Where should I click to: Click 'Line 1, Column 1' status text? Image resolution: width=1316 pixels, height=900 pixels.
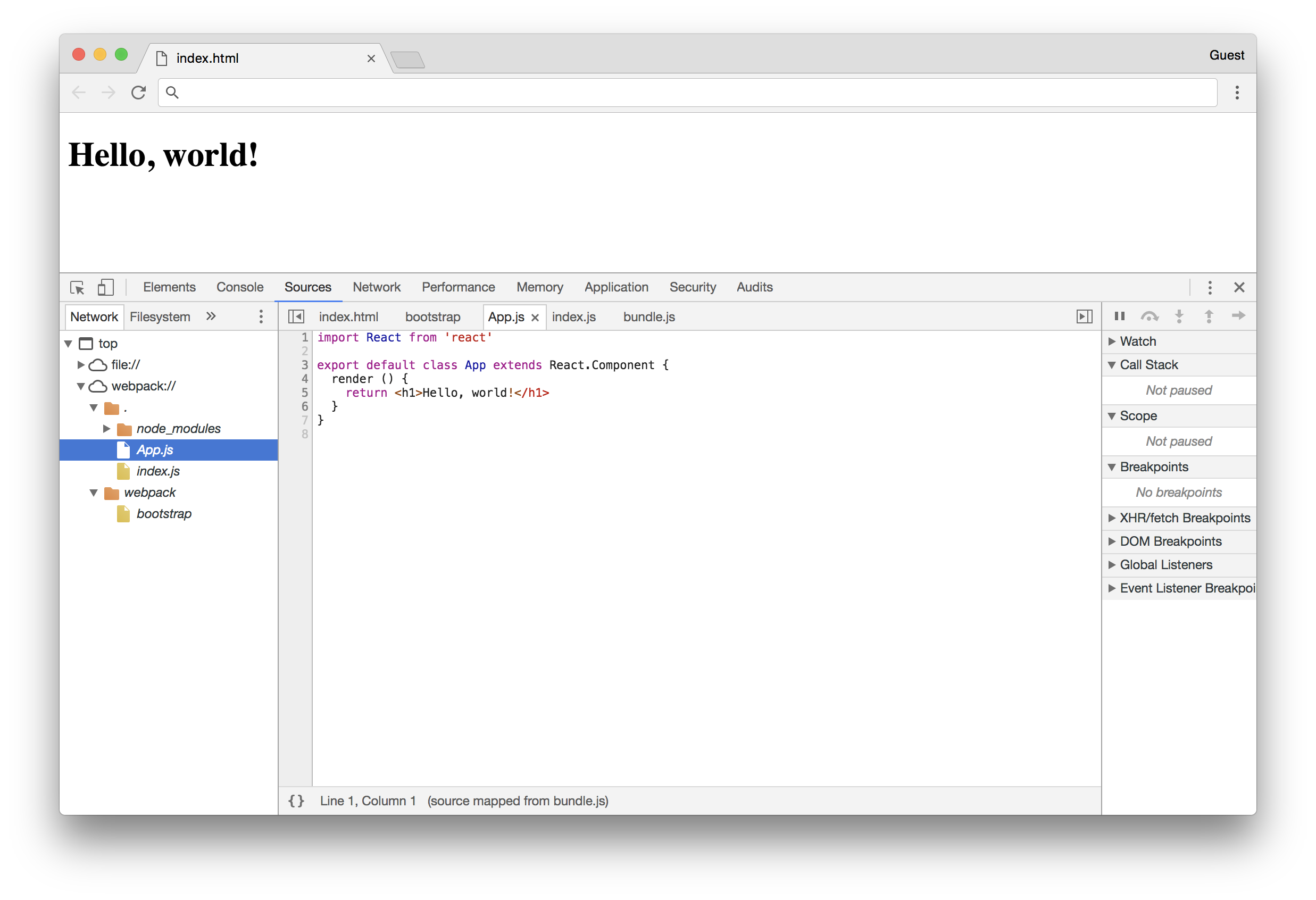coord(368,801)
